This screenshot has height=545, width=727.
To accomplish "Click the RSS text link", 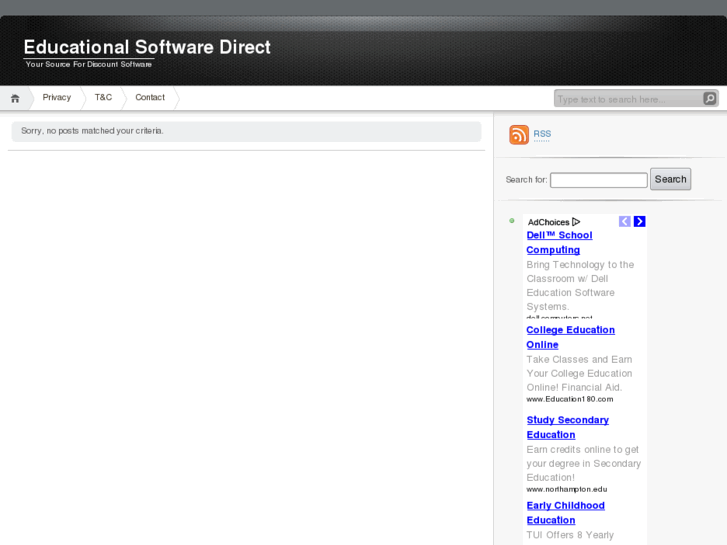I will 542,134.
